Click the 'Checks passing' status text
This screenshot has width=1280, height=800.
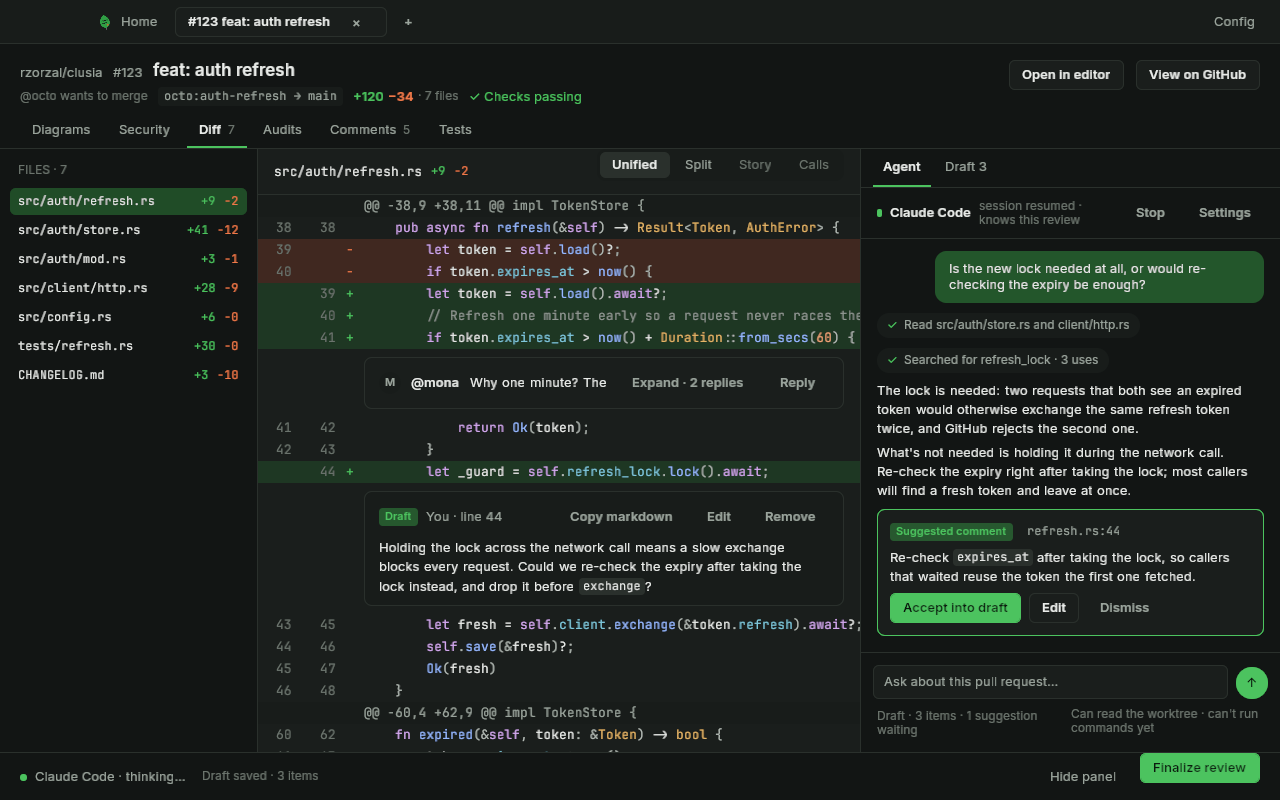coord(526,97)
